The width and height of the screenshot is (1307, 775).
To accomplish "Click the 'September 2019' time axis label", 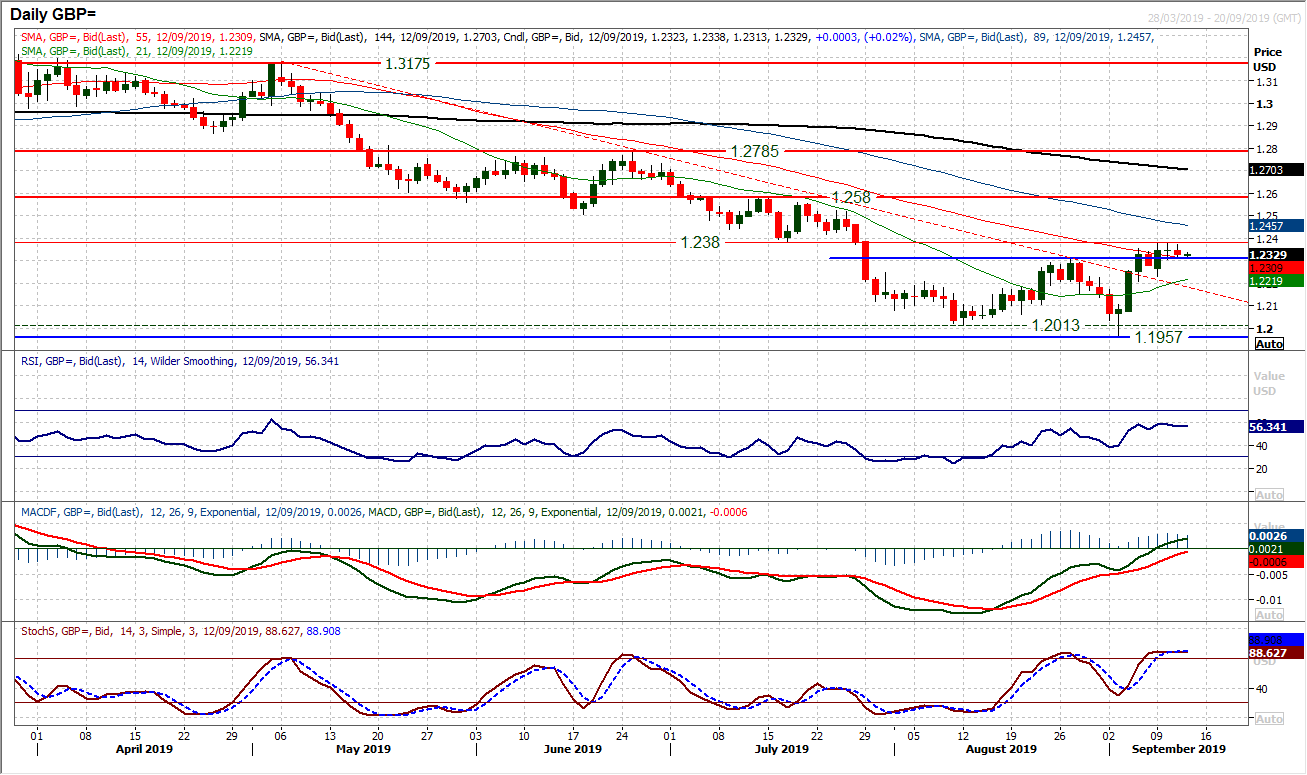I will tap(1180, 748).
